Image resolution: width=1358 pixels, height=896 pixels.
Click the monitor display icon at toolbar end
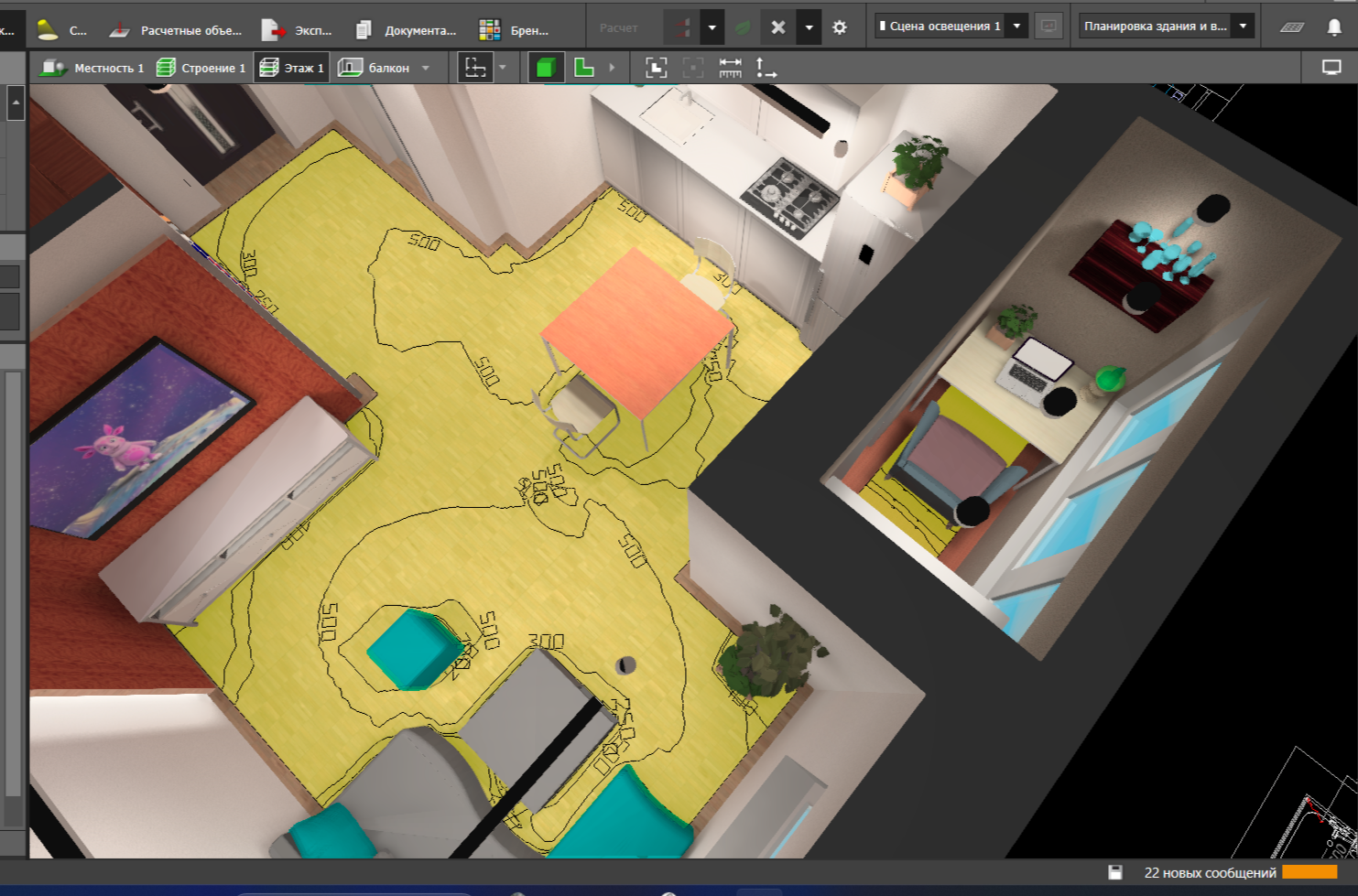pyautogui.click(x=1331, y=68)
